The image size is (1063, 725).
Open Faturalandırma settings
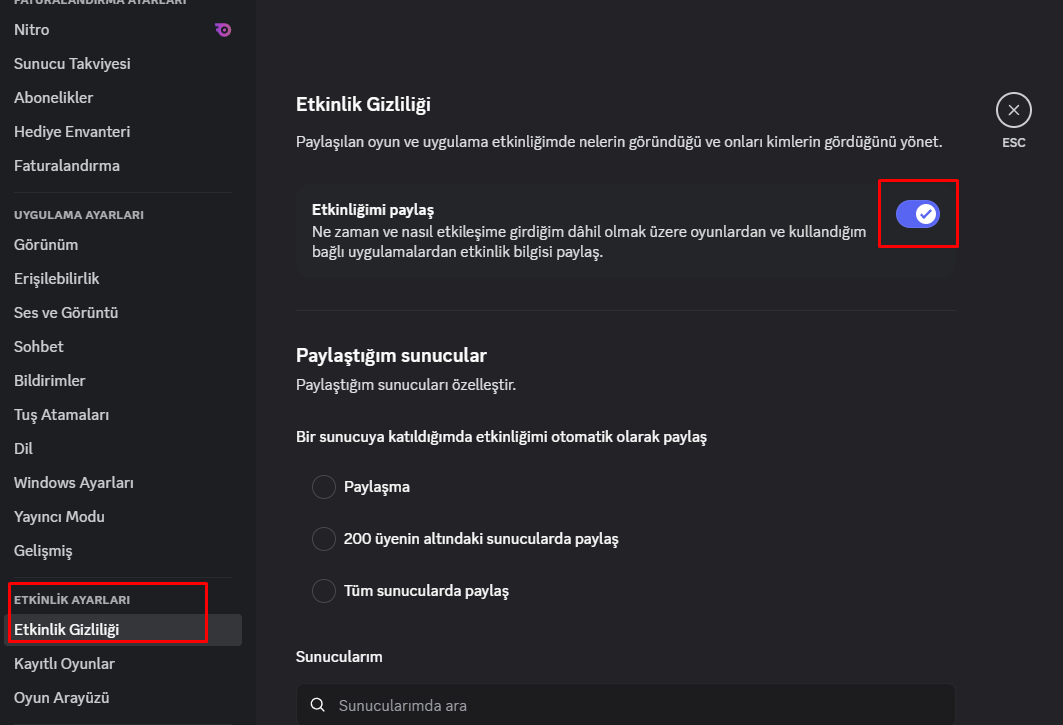[x=67, y=166]
